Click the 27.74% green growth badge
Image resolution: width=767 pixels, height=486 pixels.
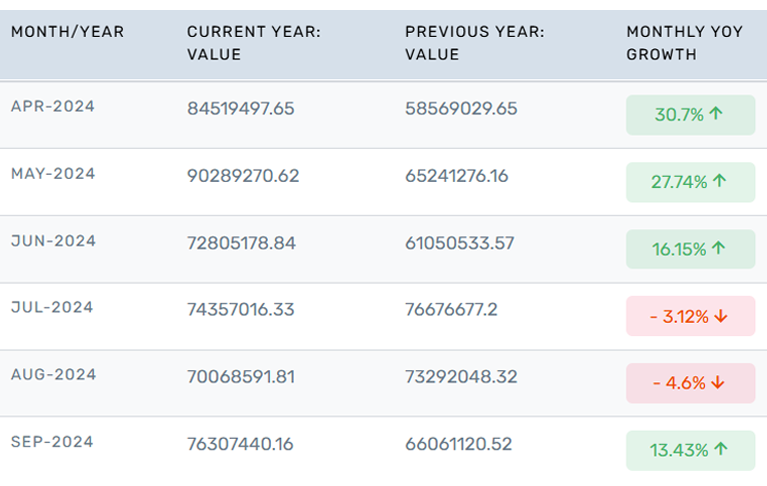[x=690, y=182]
